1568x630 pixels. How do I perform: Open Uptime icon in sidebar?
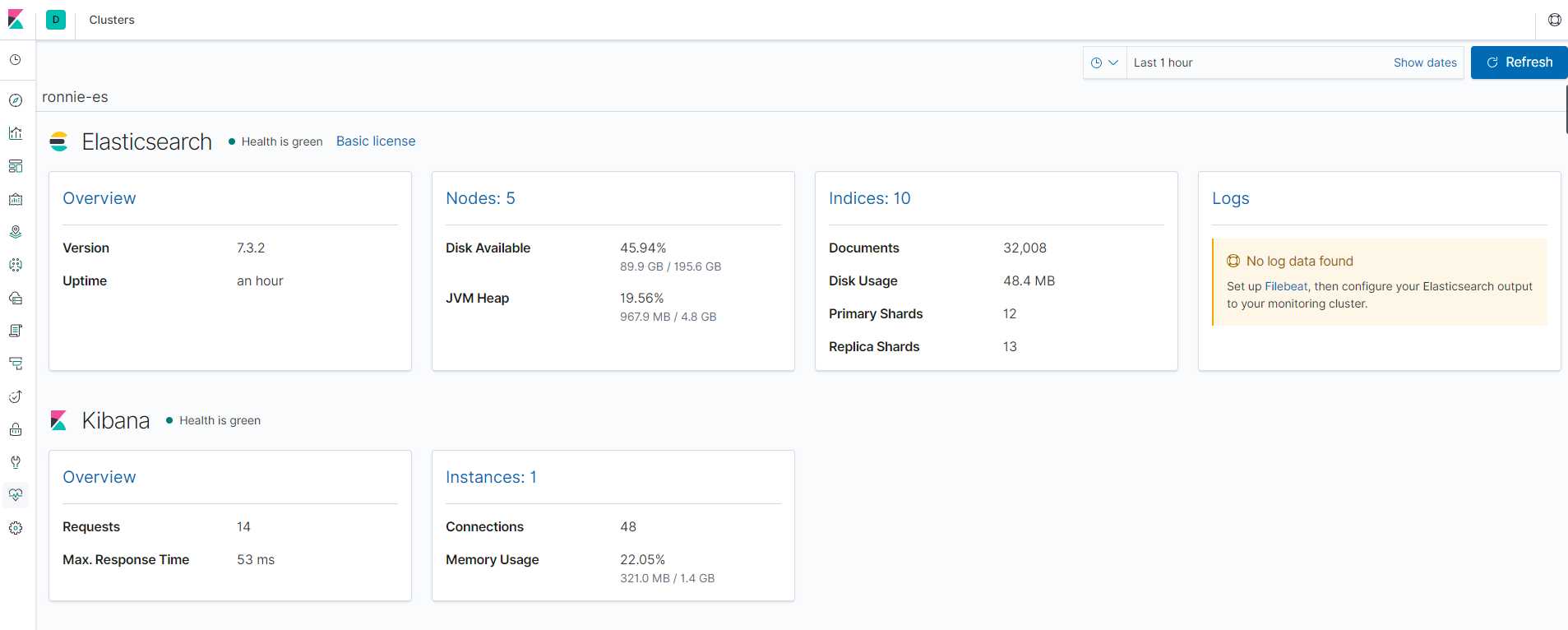(x=16, y=396)
